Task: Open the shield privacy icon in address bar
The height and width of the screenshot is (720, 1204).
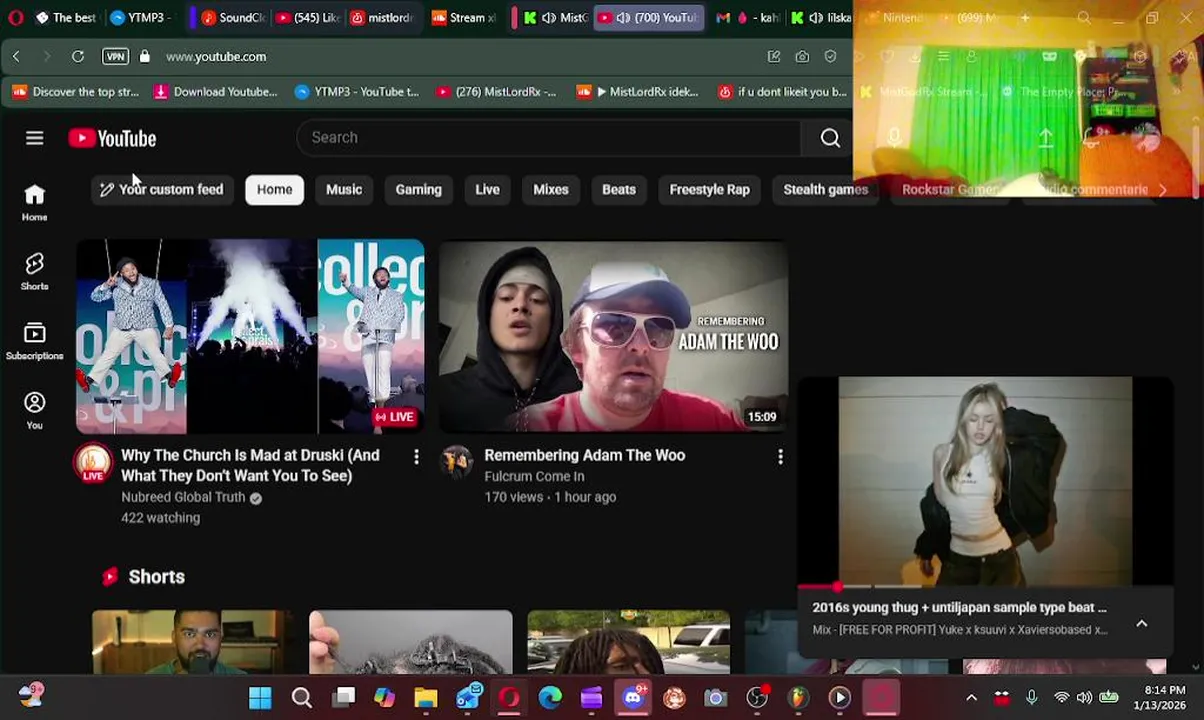Action: pyautogui.click(x=830, y=57)
